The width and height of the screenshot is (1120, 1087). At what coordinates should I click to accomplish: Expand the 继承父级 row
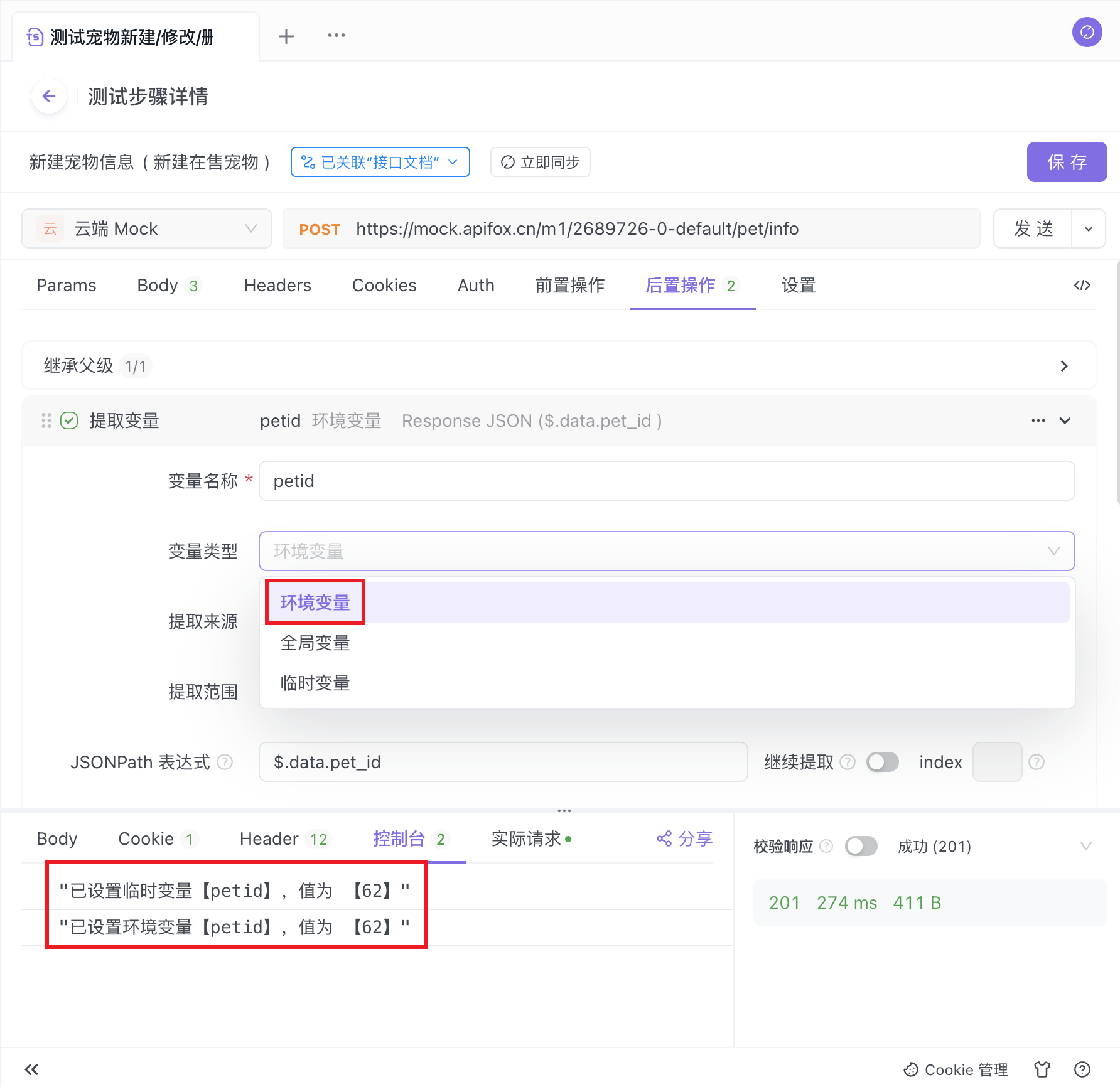pos(1063,366)
